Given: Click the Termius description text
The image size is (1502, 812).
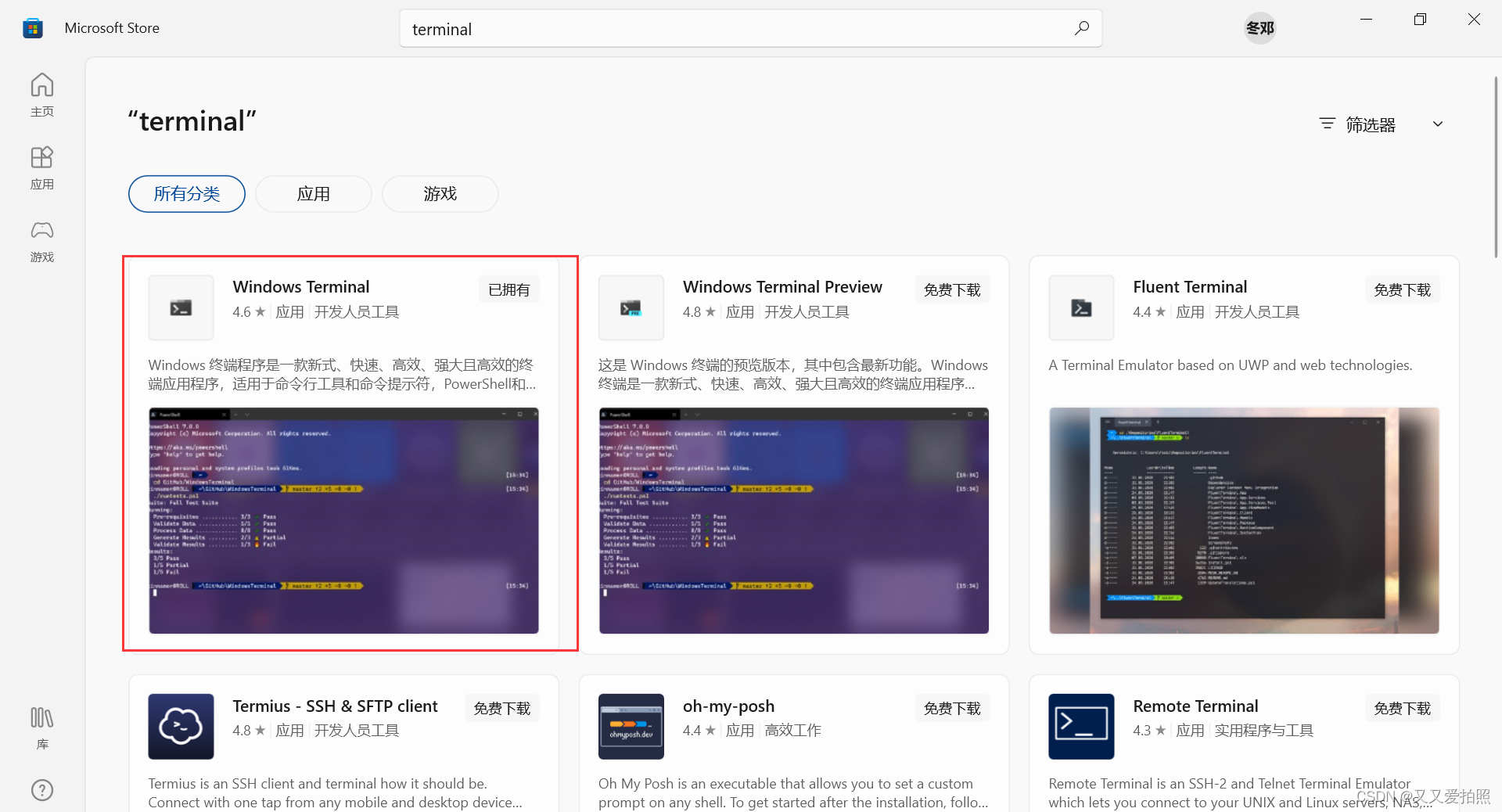Looking at the screenshot, I should 336,793.
